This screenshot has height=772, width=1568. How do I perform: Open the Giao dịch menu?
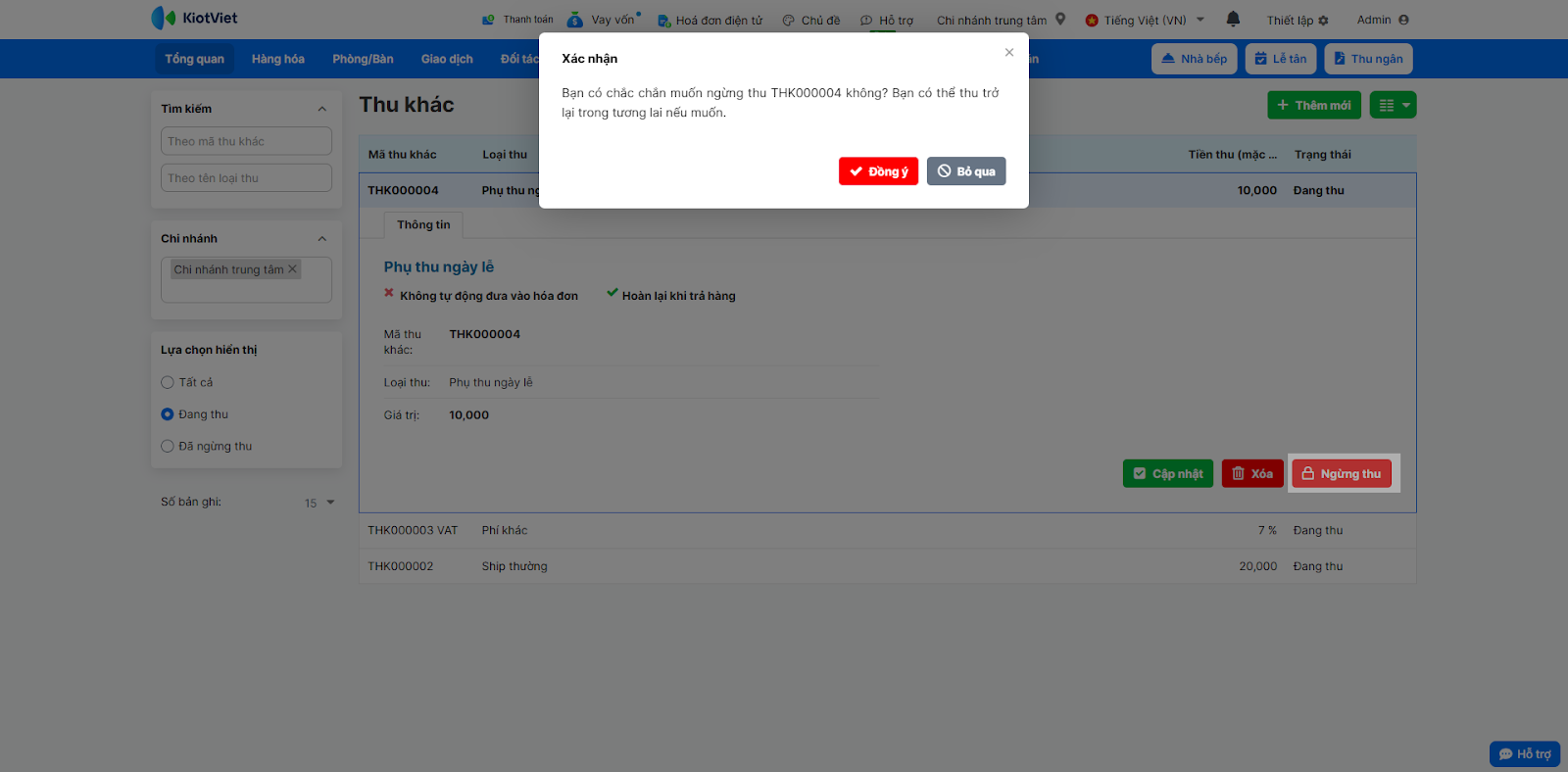(447, 59)
